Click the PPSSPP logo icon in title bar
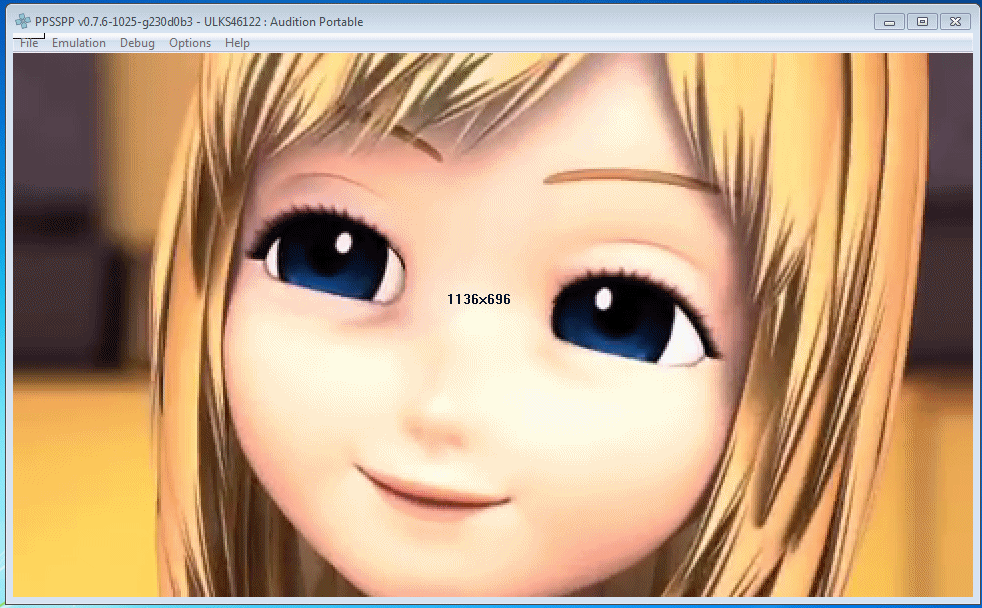Screen dimensions: 982x608 [23, 22]
